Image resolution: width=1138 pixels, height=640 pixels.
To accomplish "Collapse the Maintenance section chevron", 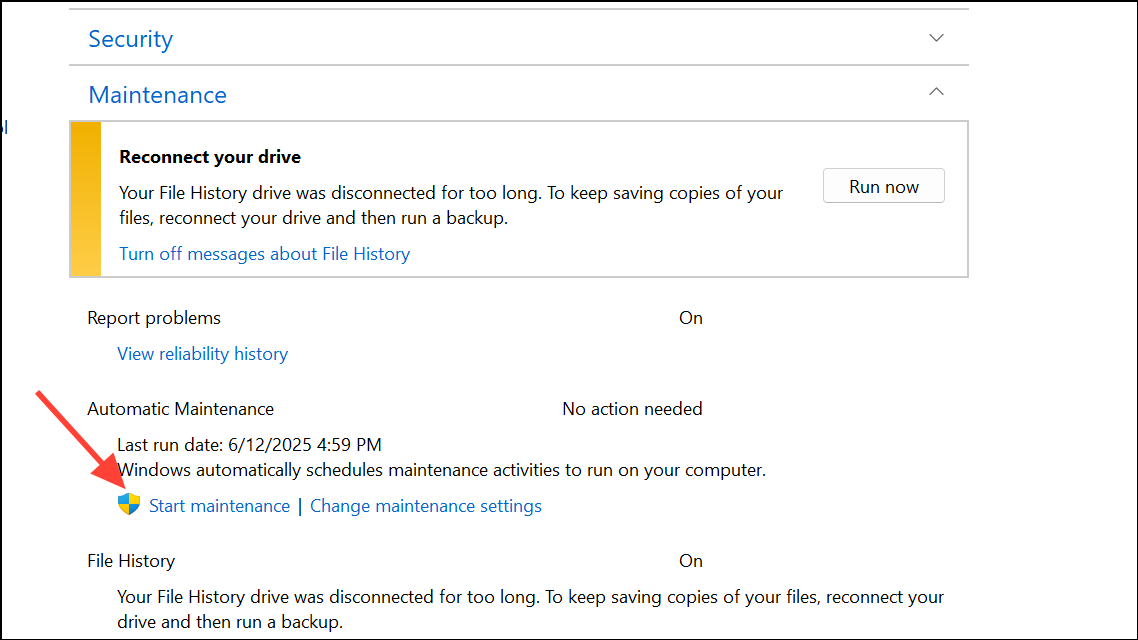I will [x=936, y=92].
